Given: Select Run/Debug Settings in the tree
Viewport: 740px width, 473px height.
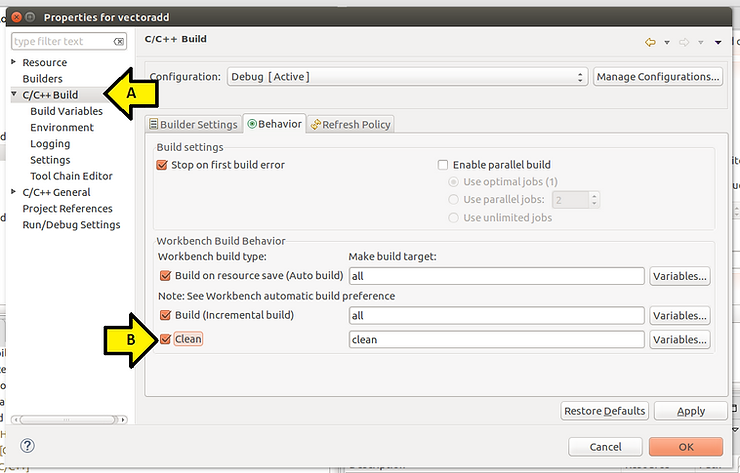Looking at the screenshot, I should point(71,225).
